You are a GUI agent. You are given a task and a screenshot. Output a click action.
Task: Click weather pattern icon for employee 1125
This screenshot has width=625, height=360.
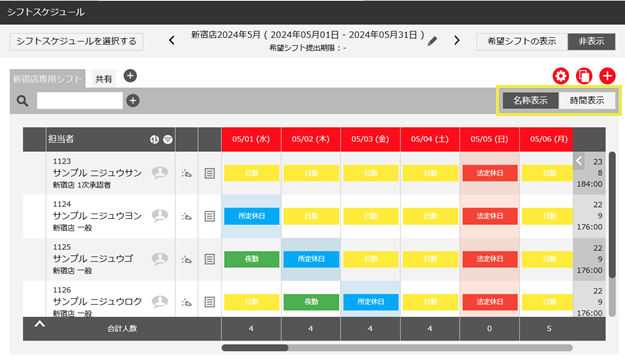click(x=187, y=260)
